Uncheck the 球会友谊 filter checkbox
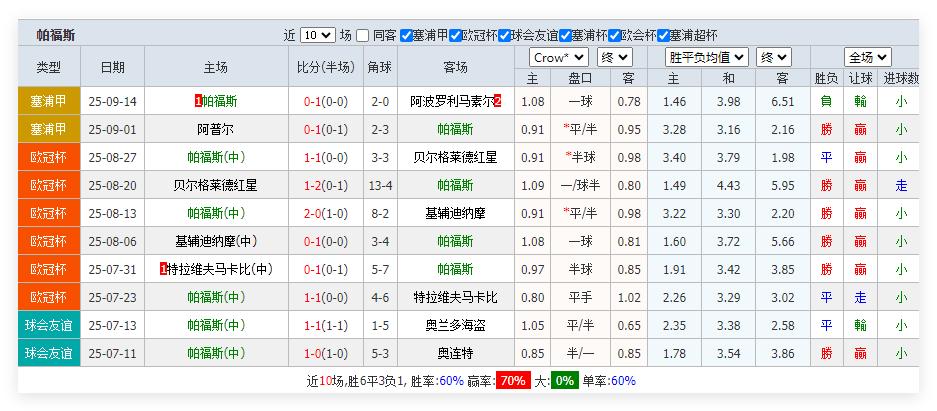The height and width of the screenshot is (411, 937). 504,35
